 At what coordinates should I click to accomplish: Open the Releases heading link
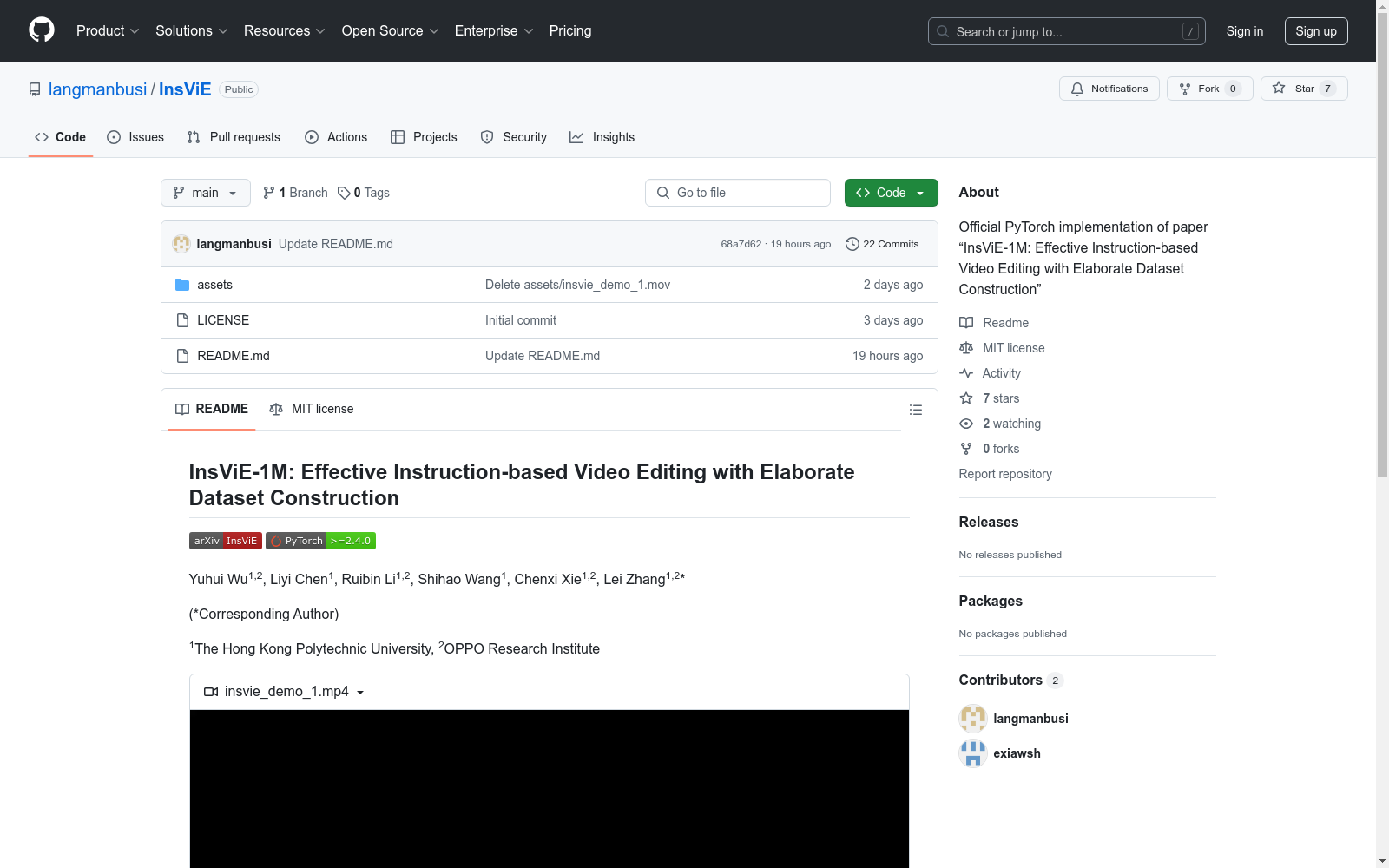989,522
